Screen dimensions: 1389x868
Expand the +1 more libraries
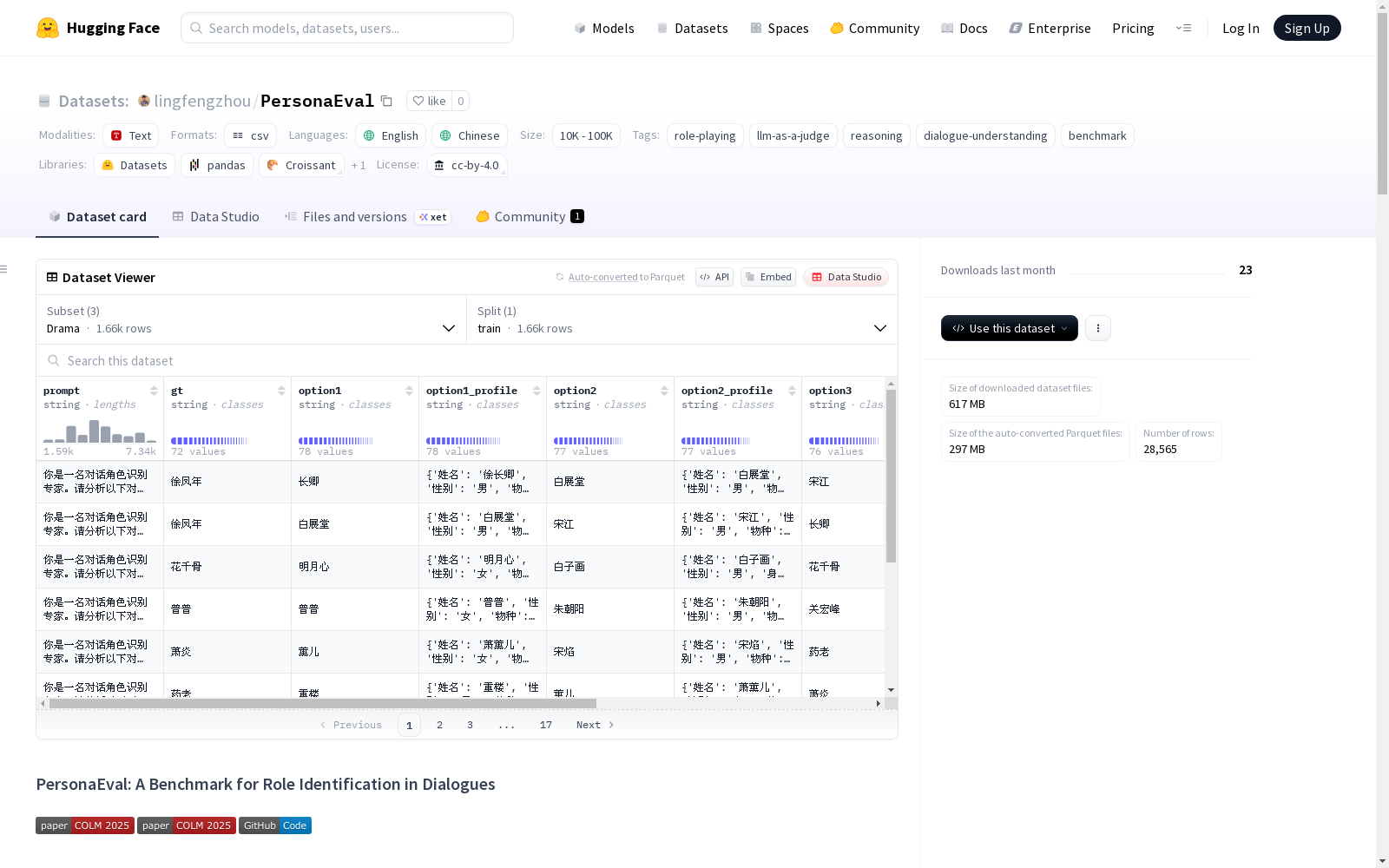coord(359,165)
